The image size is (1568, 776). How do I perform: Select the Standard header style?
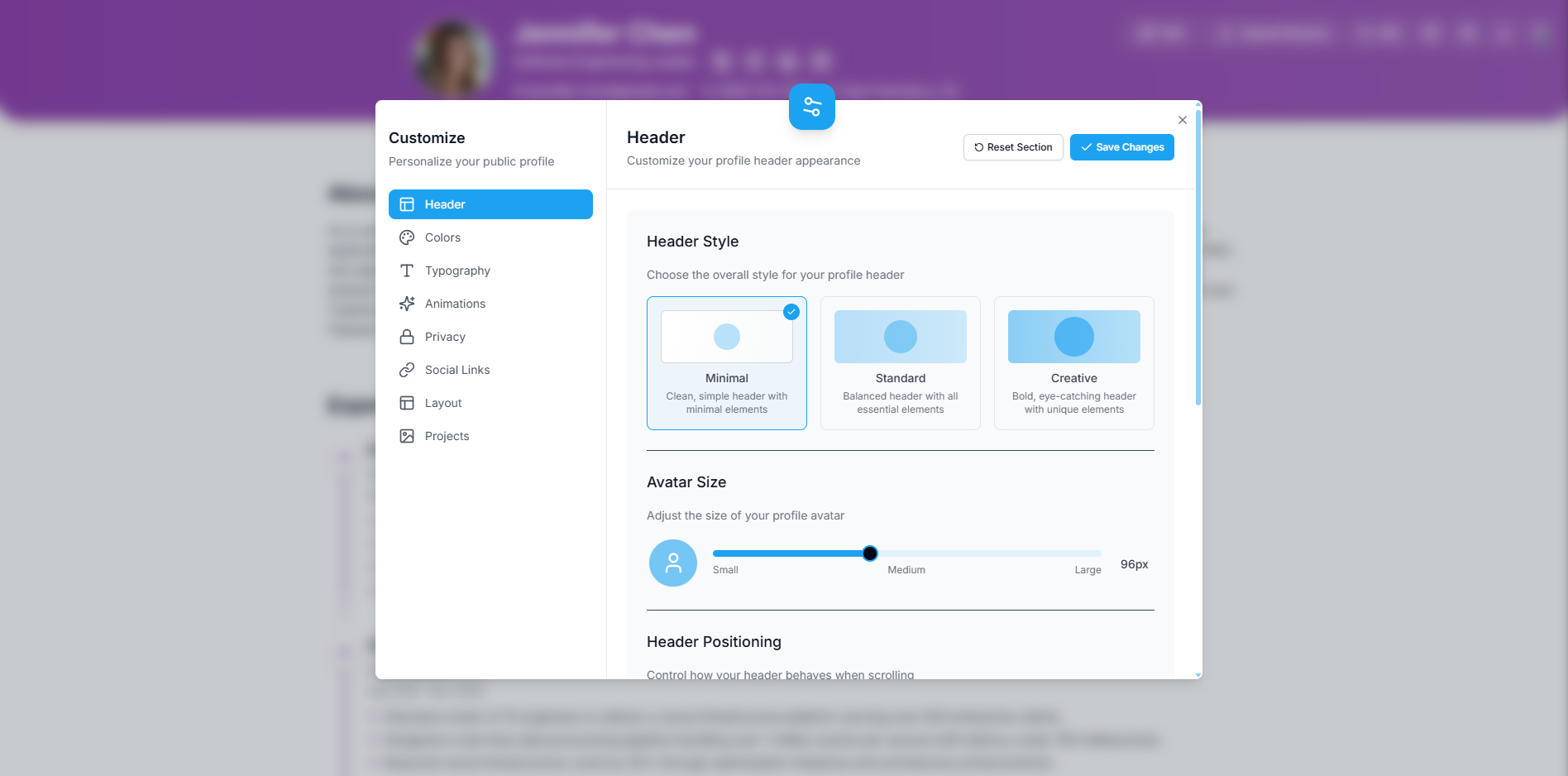(901, 363)
